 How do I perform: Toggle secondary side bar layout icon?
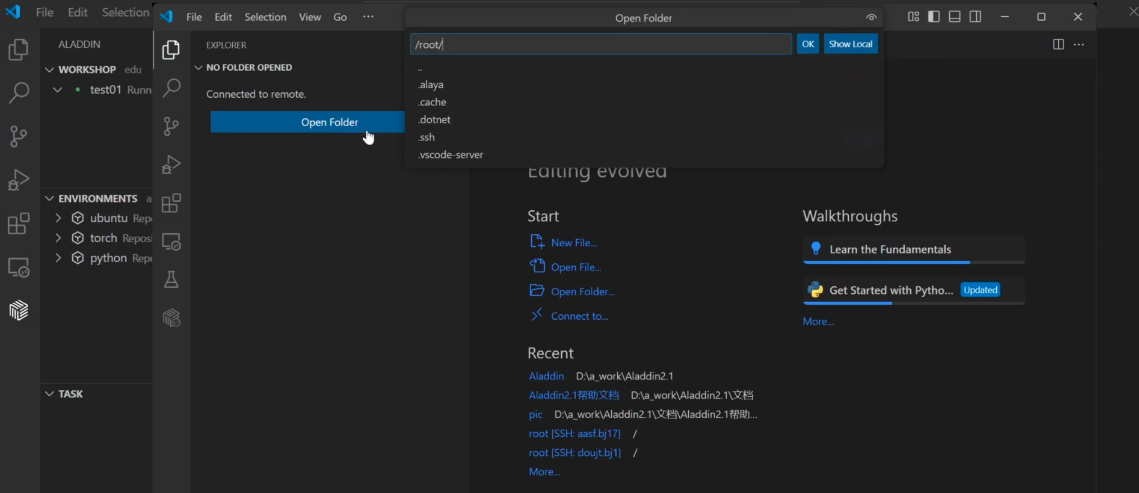[x=976, y=17]
